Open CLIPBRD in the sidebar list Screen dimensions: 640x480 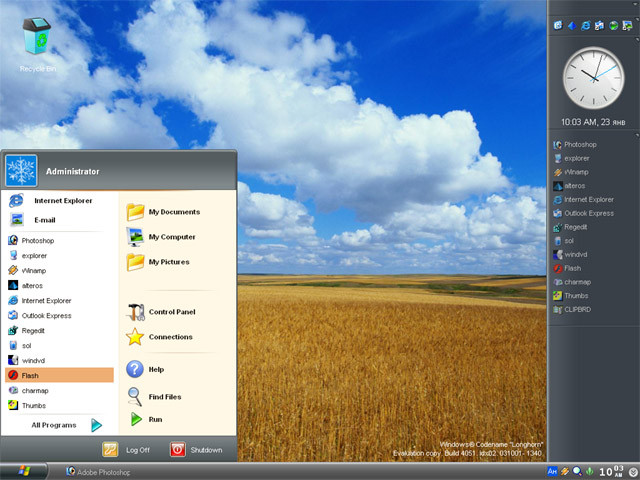(572, 309)
